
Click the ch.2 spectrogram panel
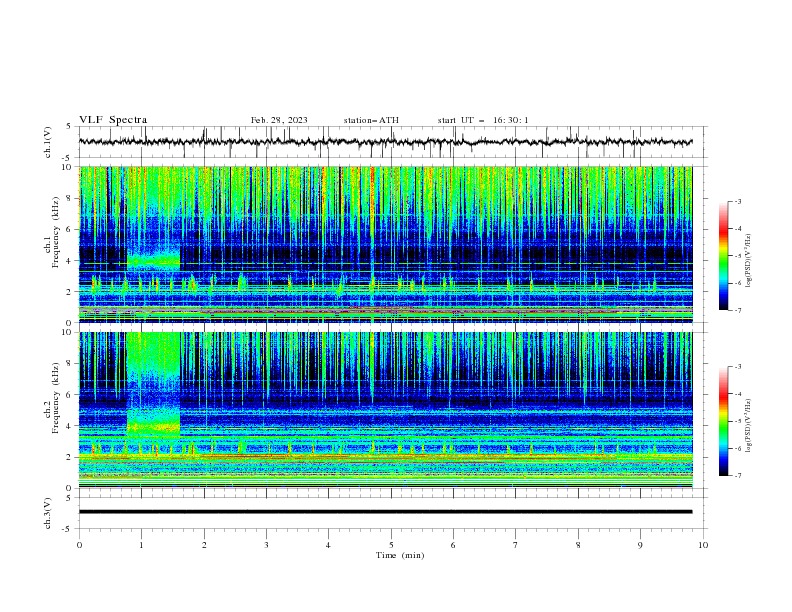click(385, 410)
